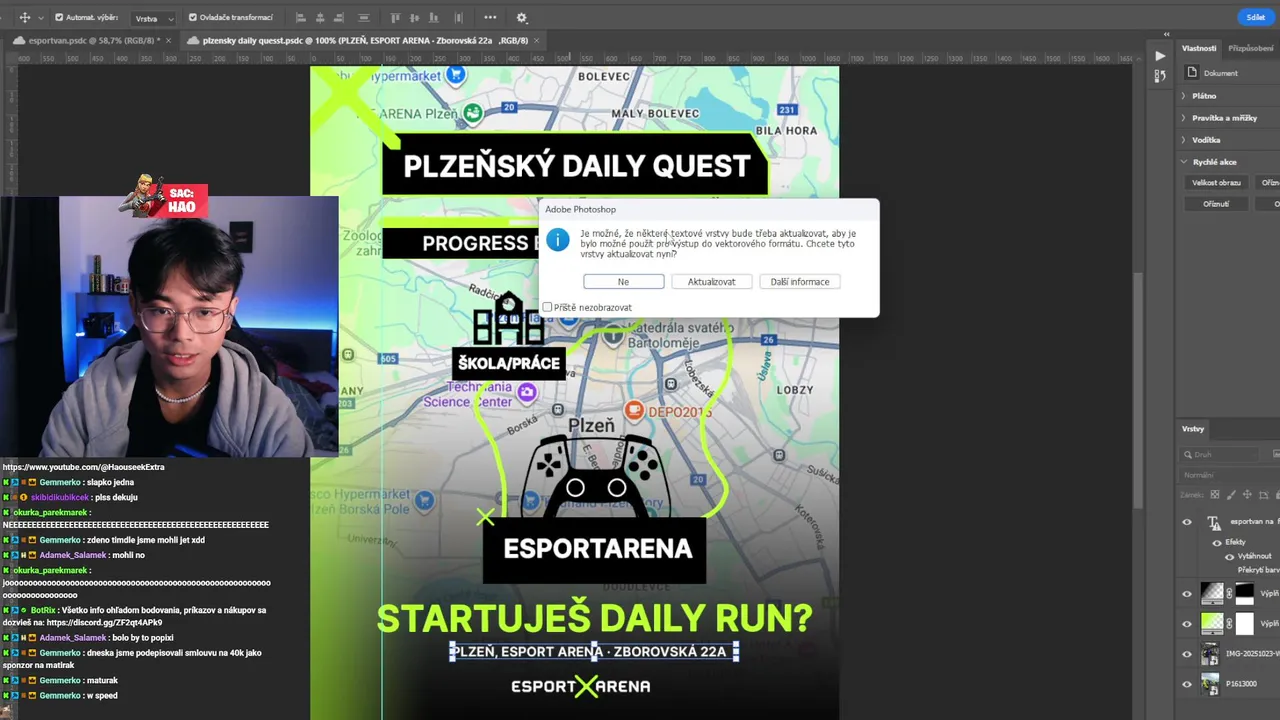The height and width of the screenshot is (720, 1280).
Task: Check the Příště nezobrazovat checkbox
Action: tap(547, 307)
